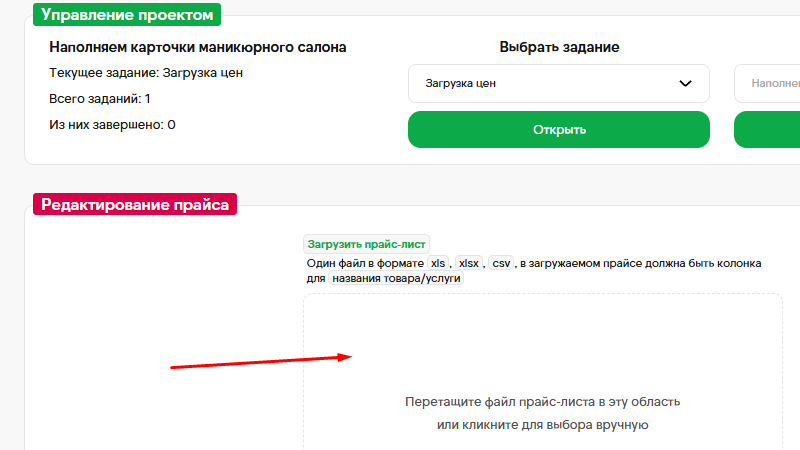
Task: Click the "csv" format tag
Action: 501,263
